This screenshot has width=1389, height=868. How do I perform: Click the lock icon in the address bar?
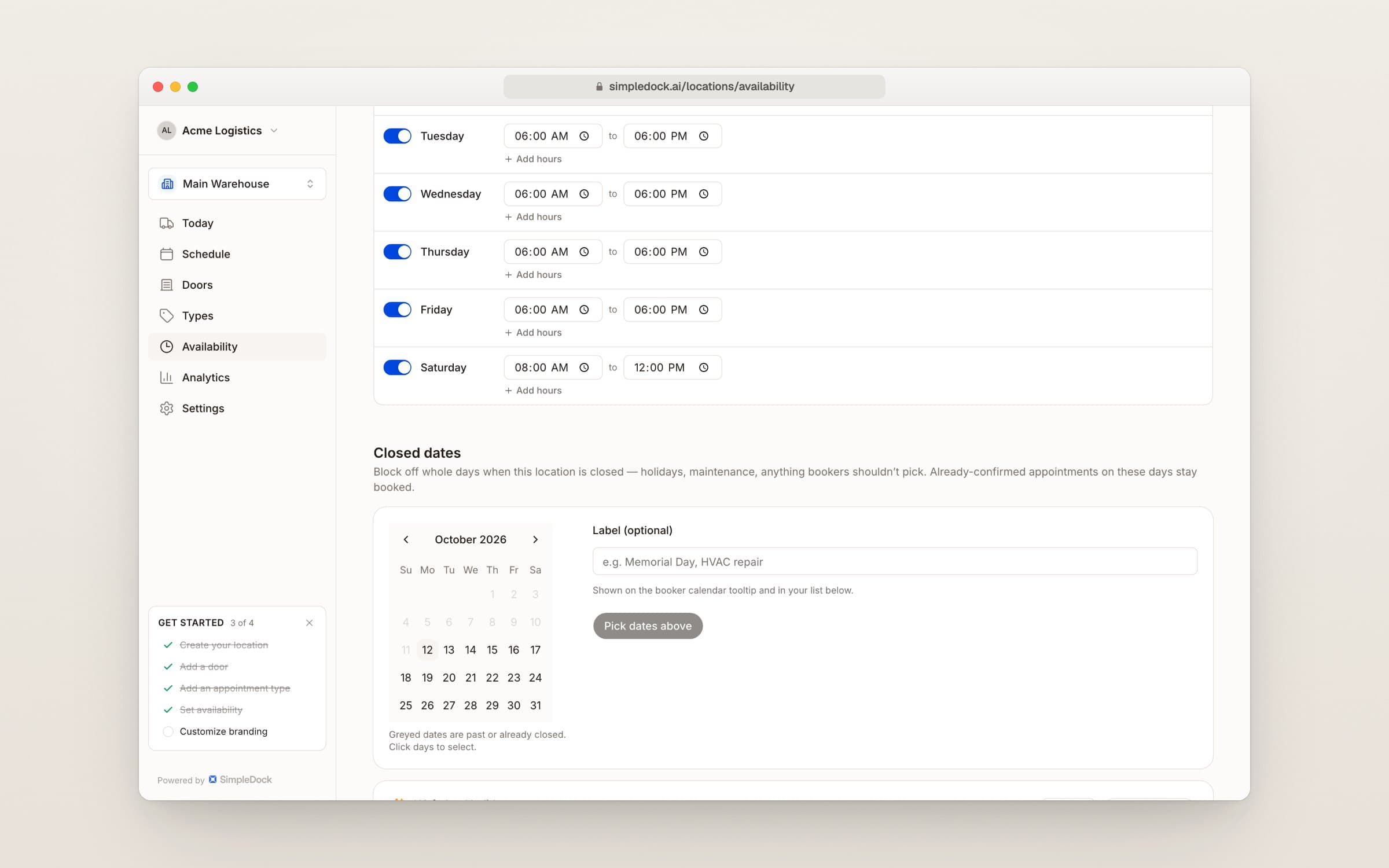599,86
